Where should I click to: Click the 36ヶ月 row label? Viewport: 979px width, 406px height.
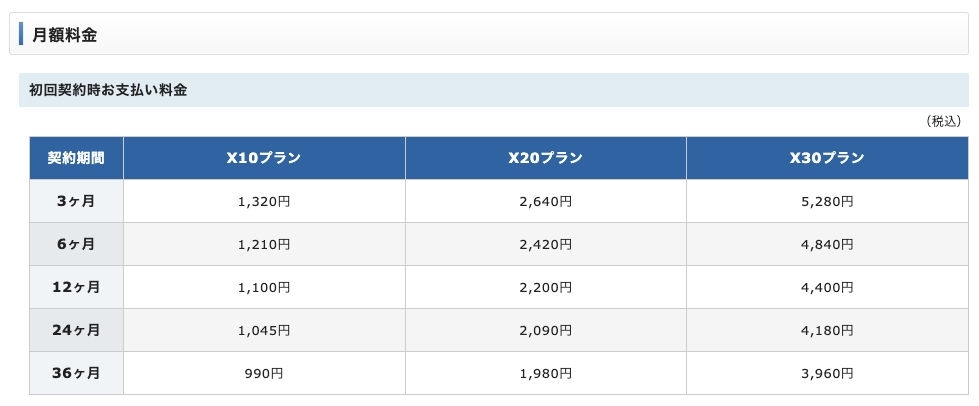tap(76, 374)
